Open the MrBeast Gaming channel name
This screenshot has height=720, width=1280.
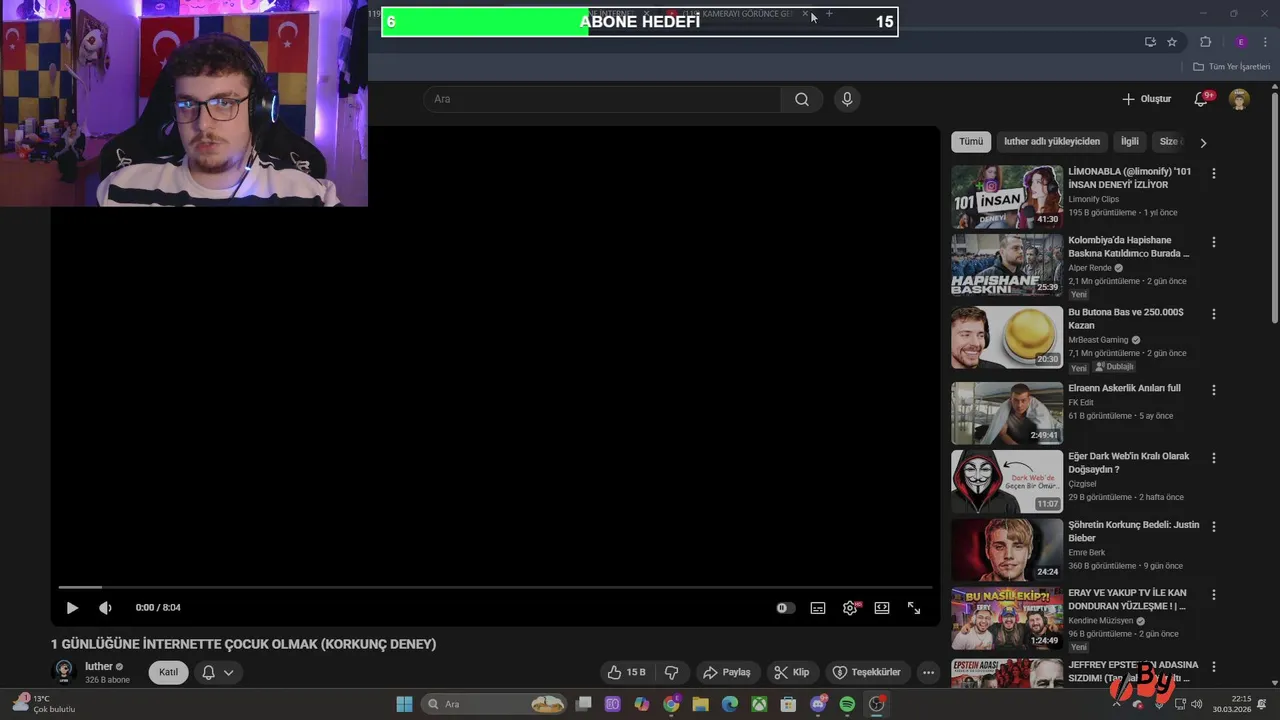tap(1098, 340)
